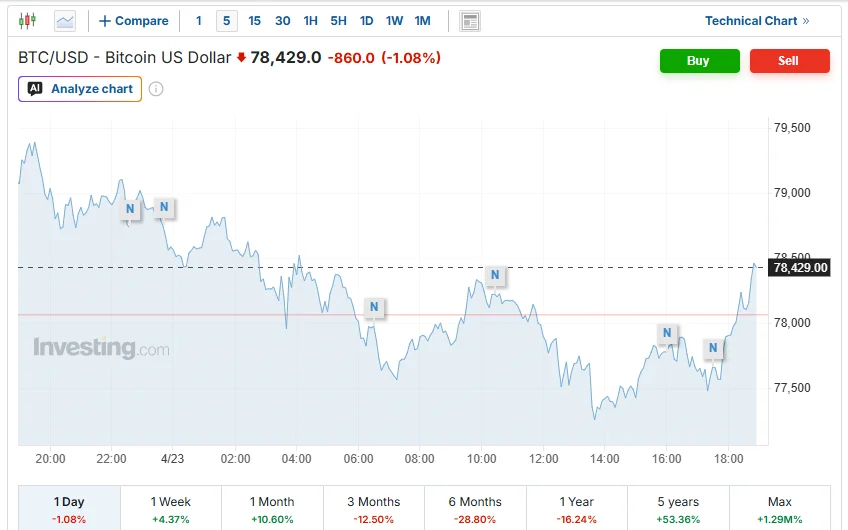Select the 5 years range tab

point(678,509)
